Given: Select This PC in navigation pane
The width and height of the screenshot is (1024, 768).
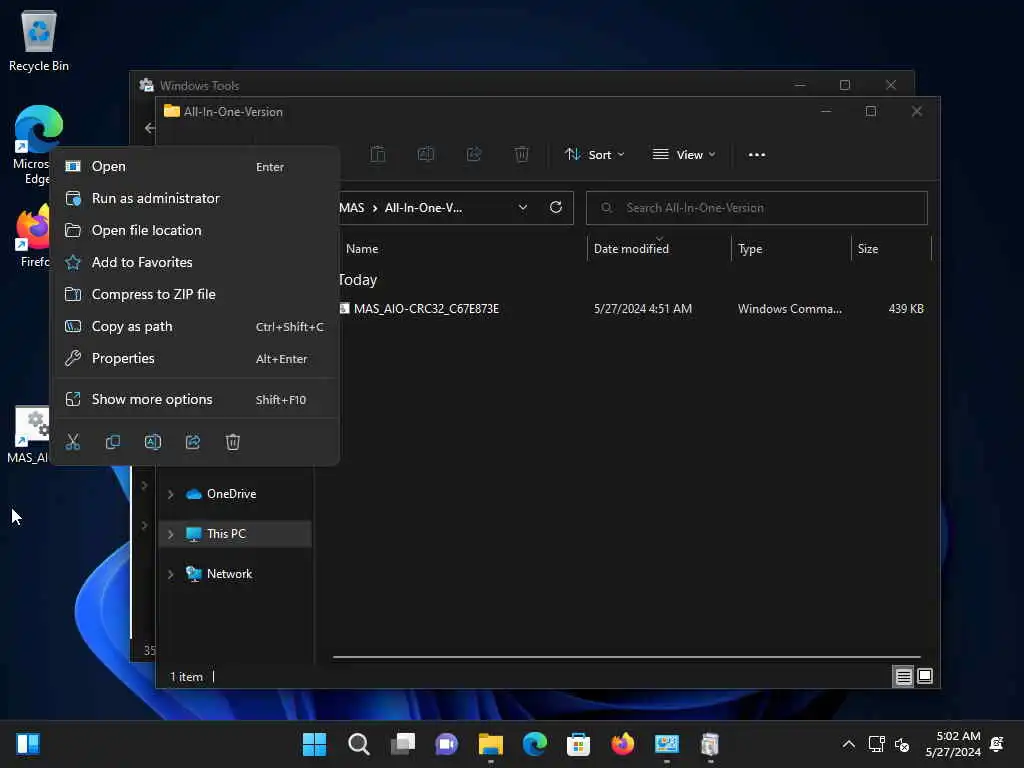Looking at the screenshot, I should 226,534.
